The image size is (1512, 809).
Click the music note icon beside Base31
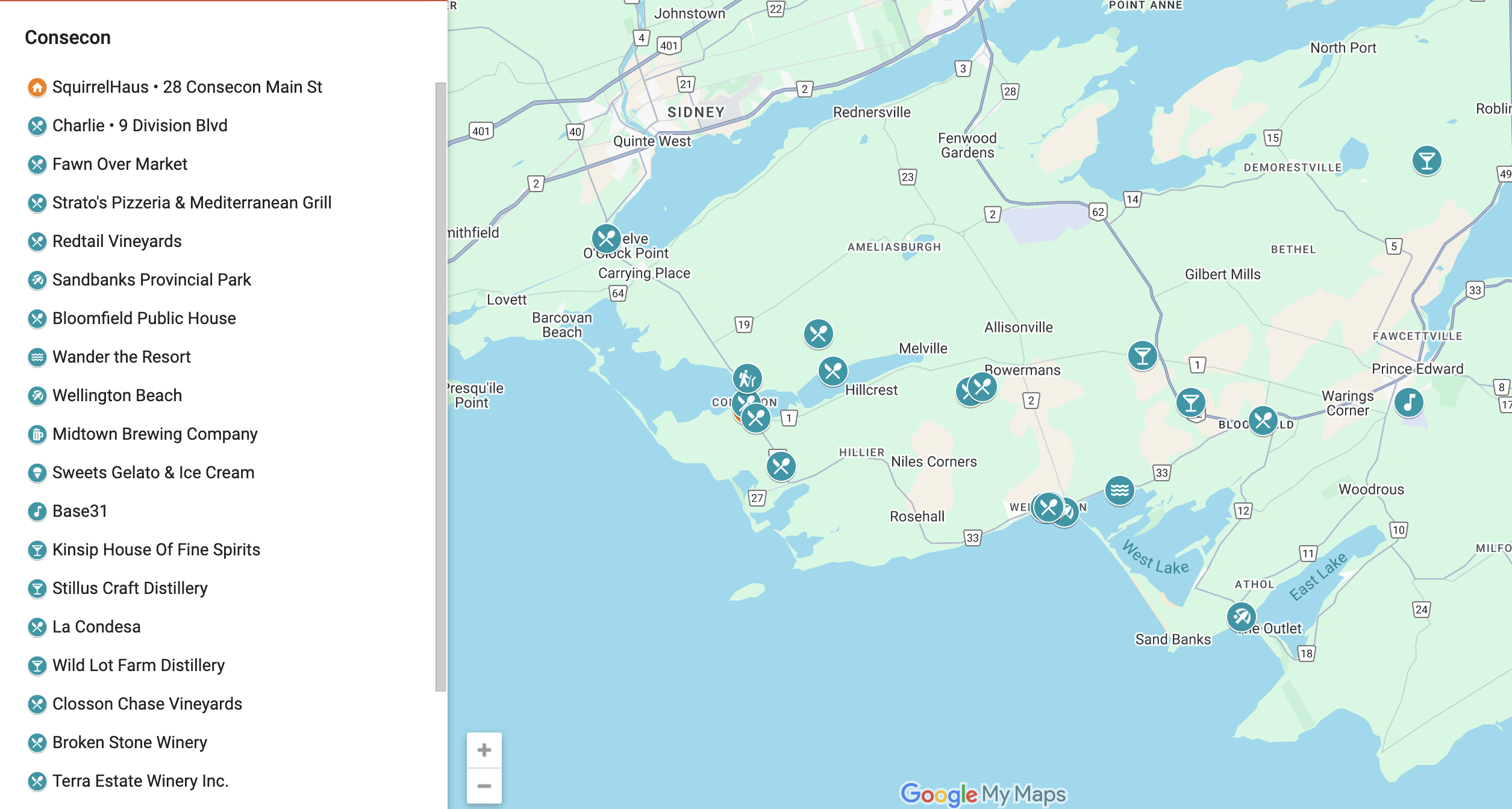pyautogui.click(x=37, y=511)
